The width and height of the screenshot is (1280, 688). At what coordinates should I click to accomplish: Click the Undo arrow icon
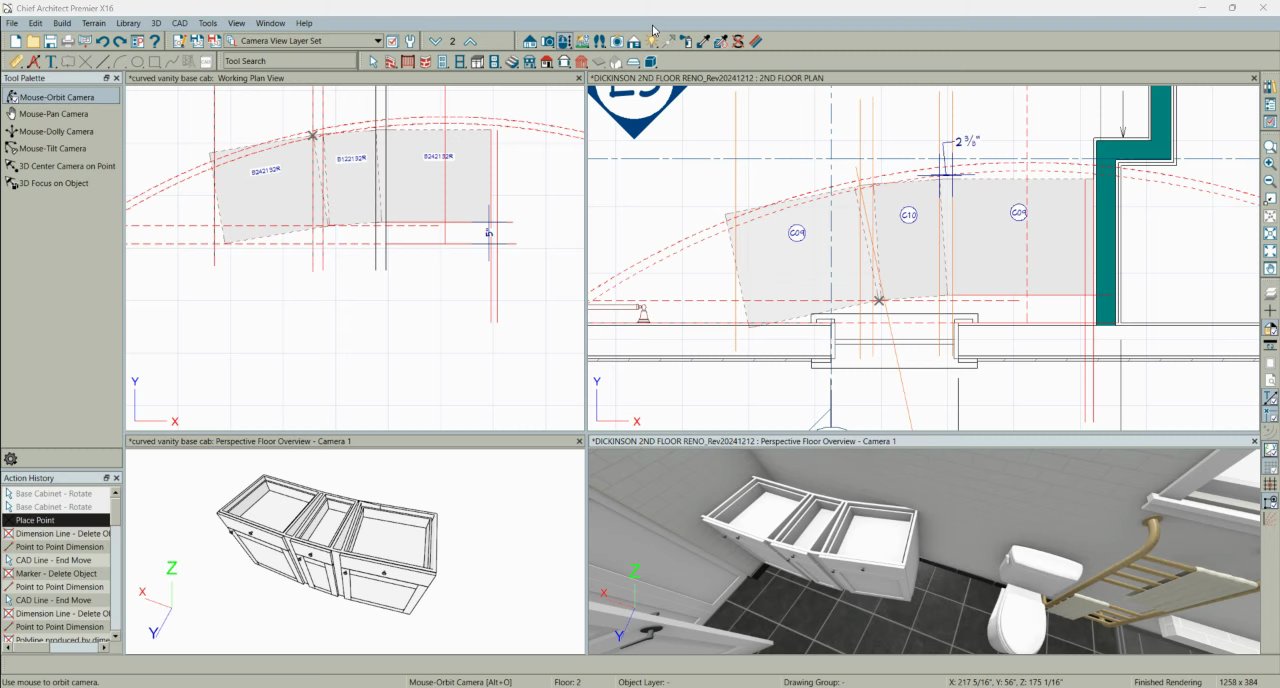pos(102,42)
